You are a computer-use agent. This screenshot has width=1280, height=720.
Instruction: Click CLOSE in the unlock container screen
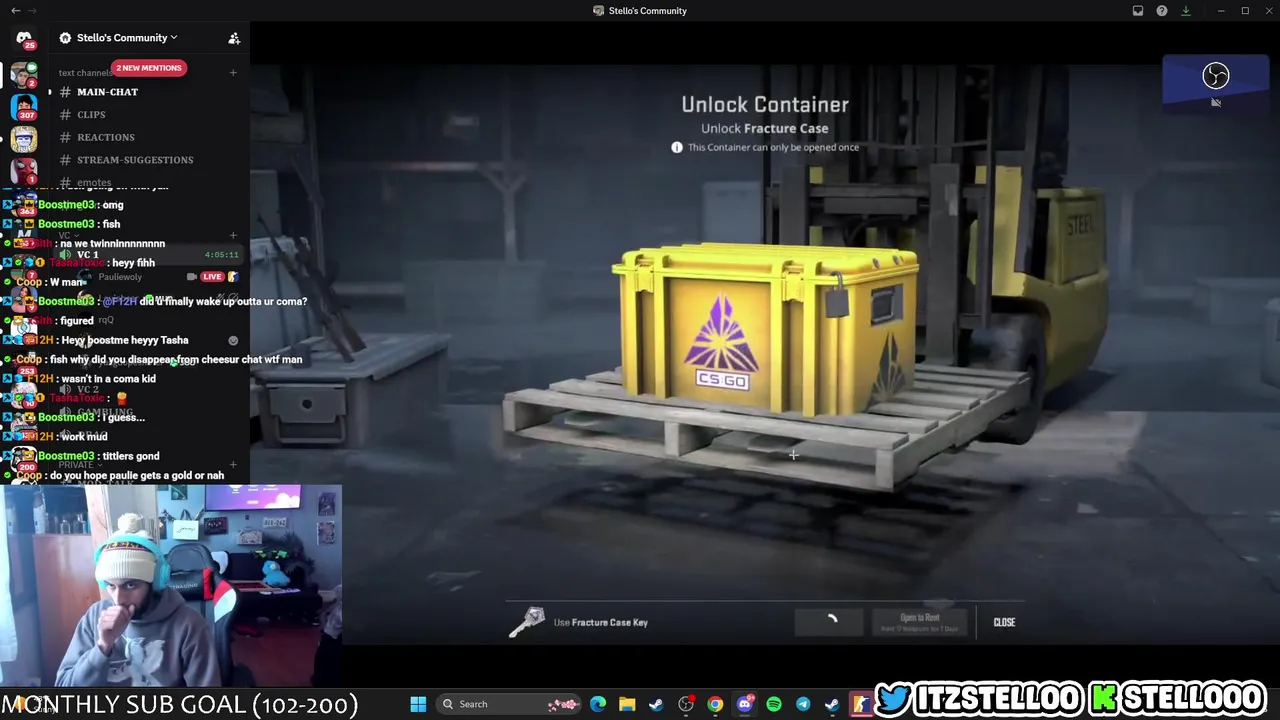click(x=1004, y=622)
